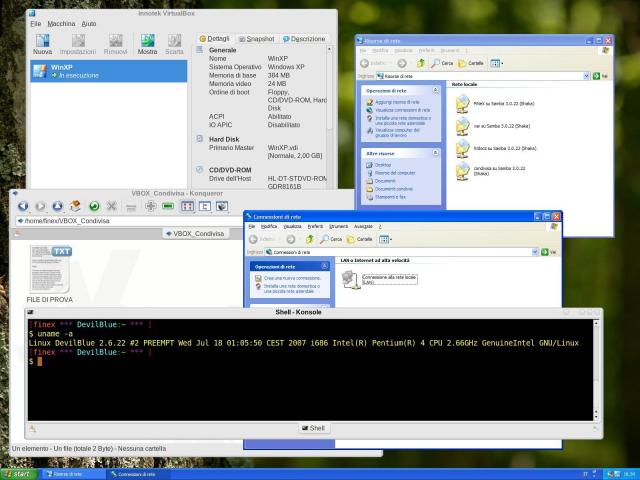Select Konqueror icon view mode button

[187, 206]
